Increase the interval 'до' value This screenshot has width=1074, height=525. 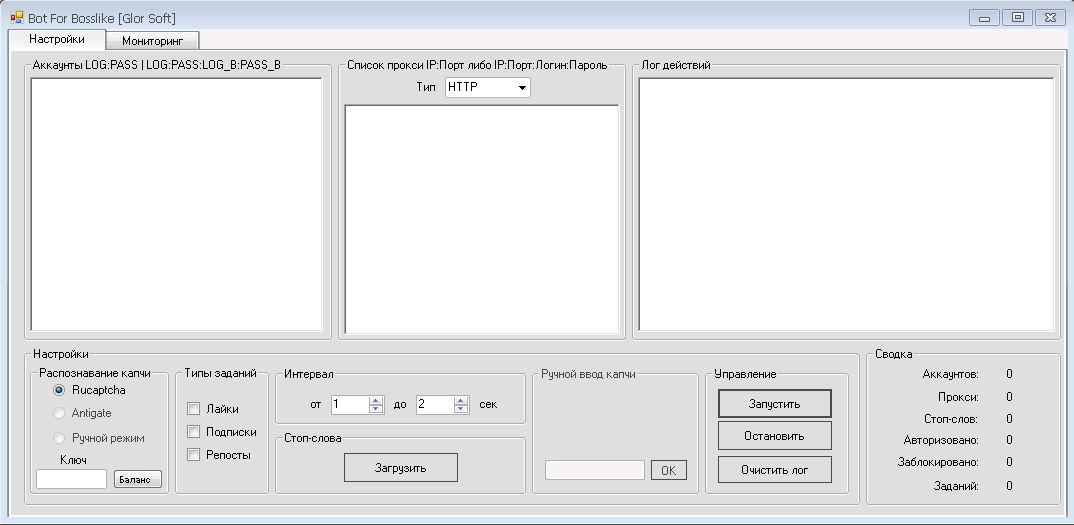[460, 400]
